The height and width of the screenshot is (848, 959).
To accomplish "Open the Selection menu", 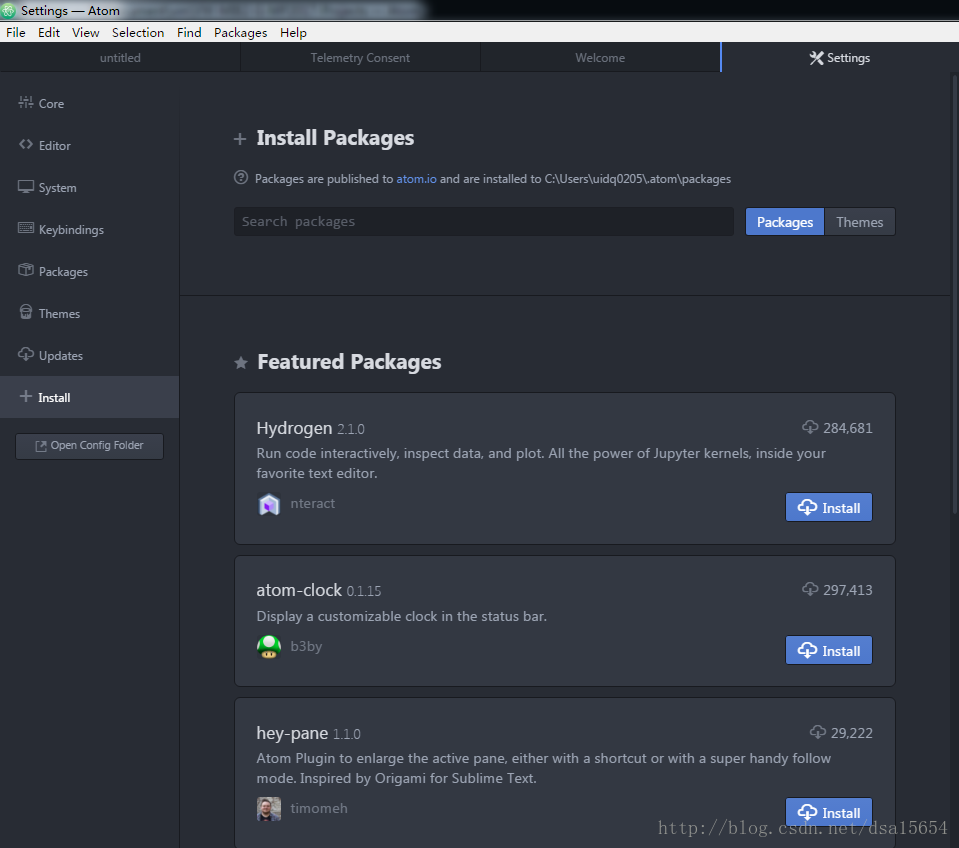I will coord(138,32).
